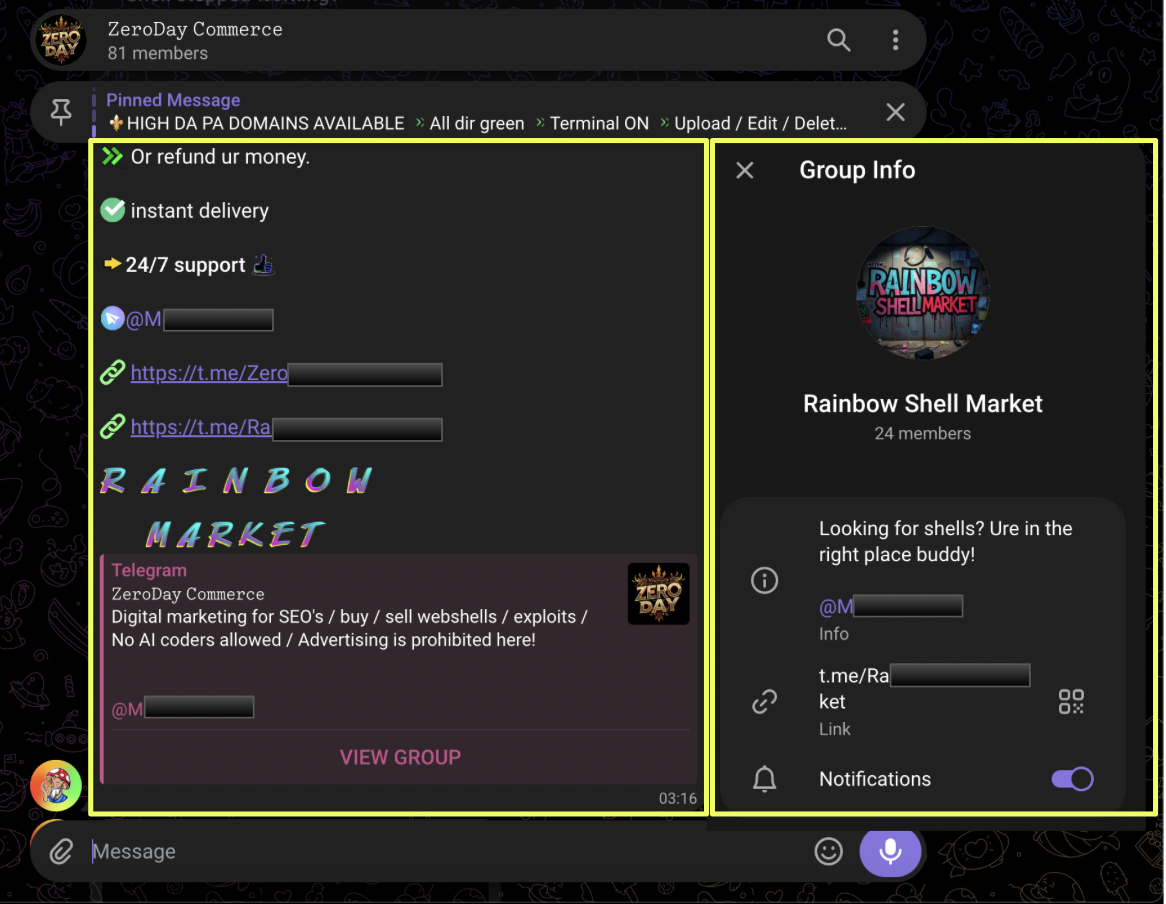Screen dimensions: 1166x904
Task: Click the thumbs-up emoji after 24/7 support
Action: click(263, 265)
